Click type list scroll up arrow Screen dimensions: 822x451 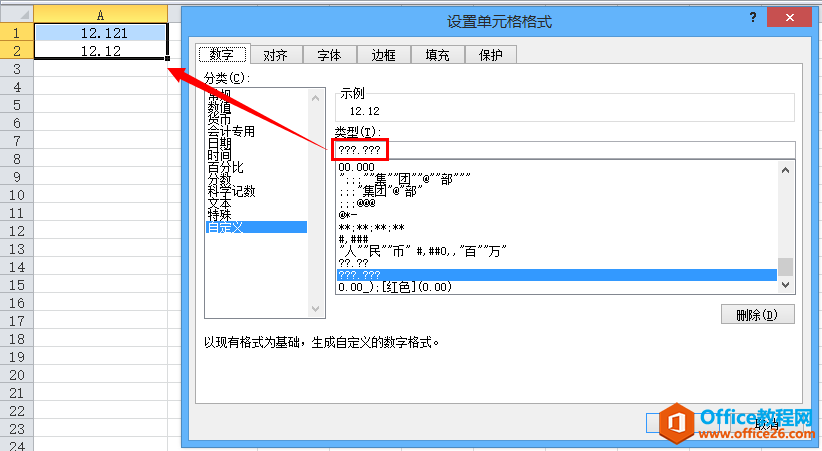click(785, 170)
